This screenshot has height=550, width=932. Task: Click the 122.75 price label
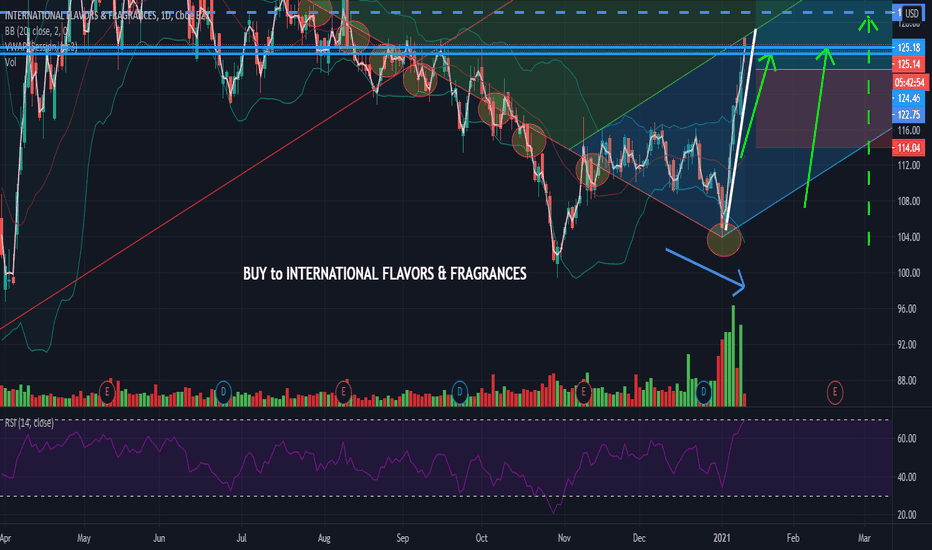point(909,115)
